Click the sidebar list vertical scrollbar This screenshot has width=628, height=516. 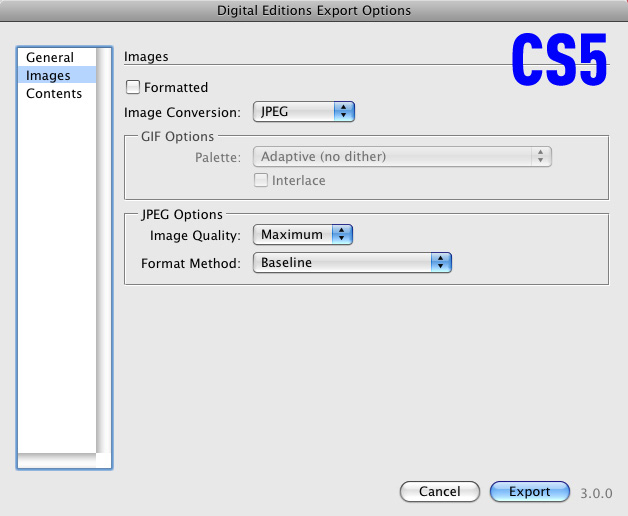[103, 250]
